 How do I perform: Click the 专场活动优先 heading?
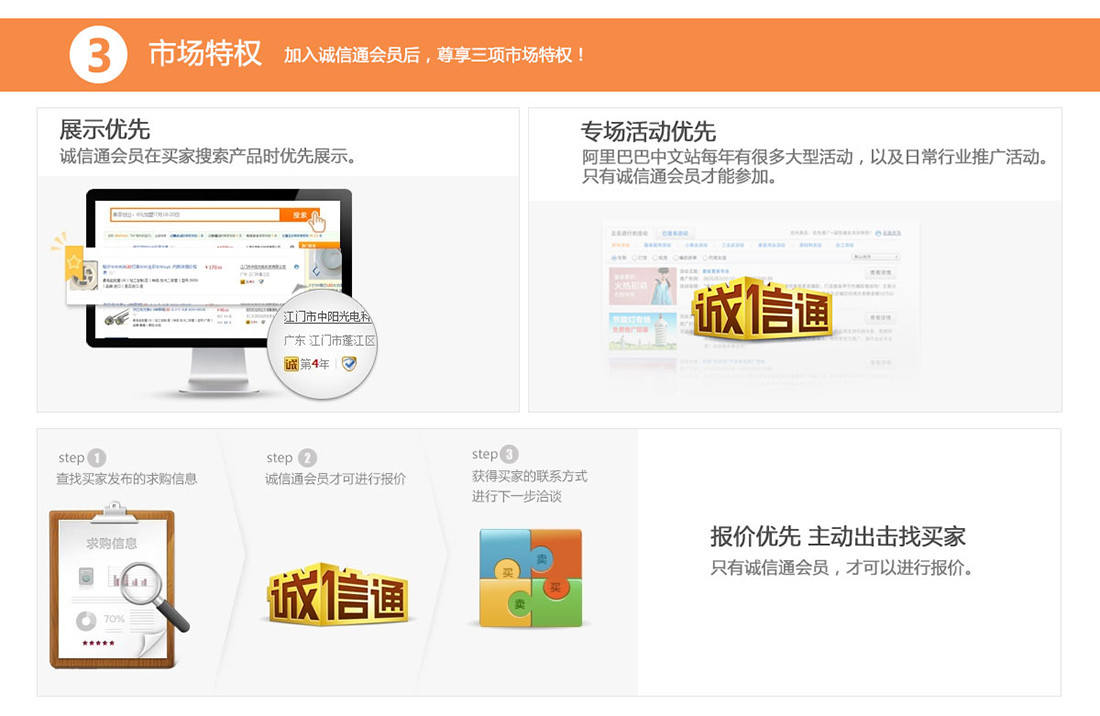point(648,131)
